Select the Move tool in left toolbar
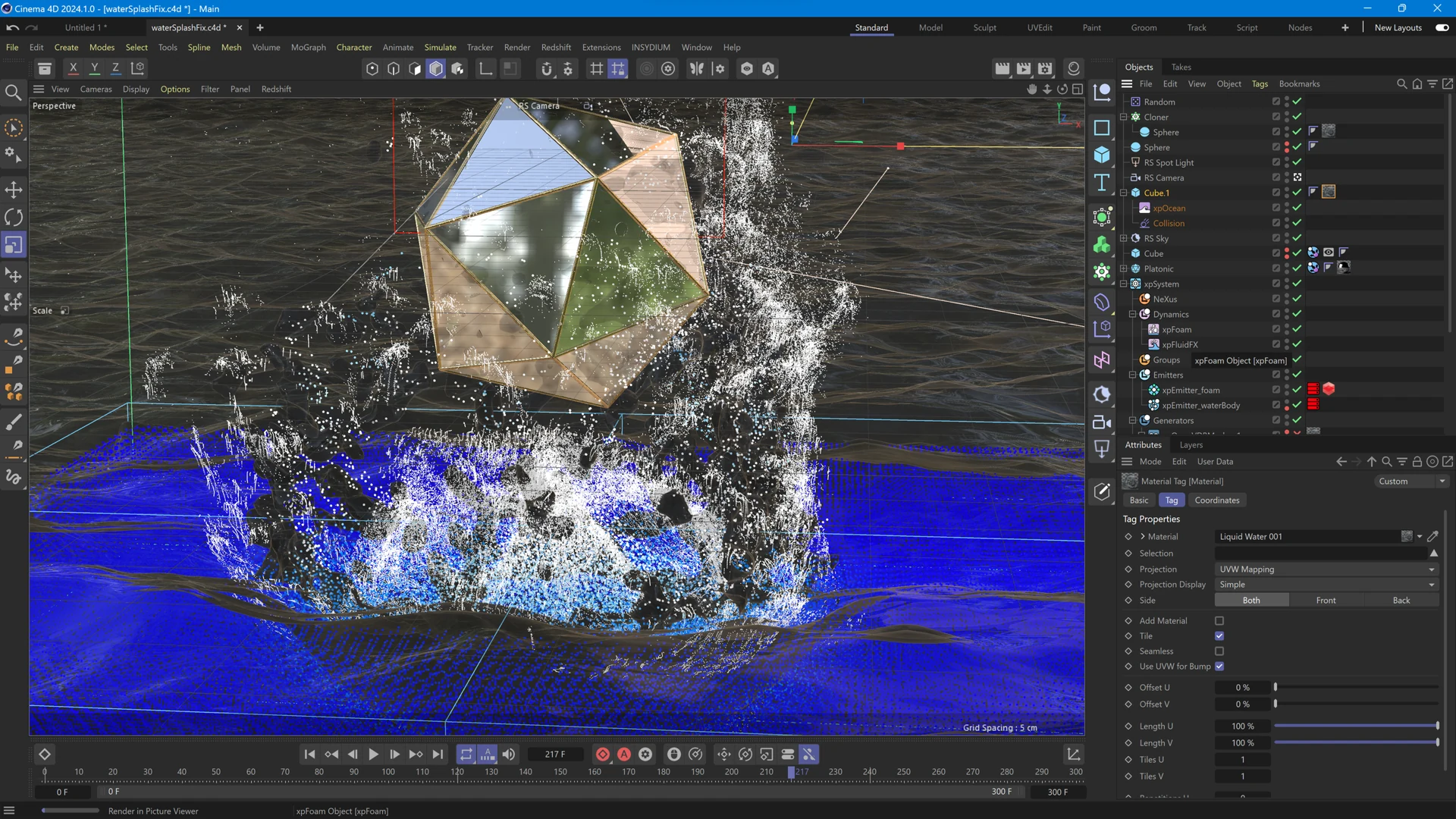Viewport: 1456px width, 819px height. click(14, 190)
